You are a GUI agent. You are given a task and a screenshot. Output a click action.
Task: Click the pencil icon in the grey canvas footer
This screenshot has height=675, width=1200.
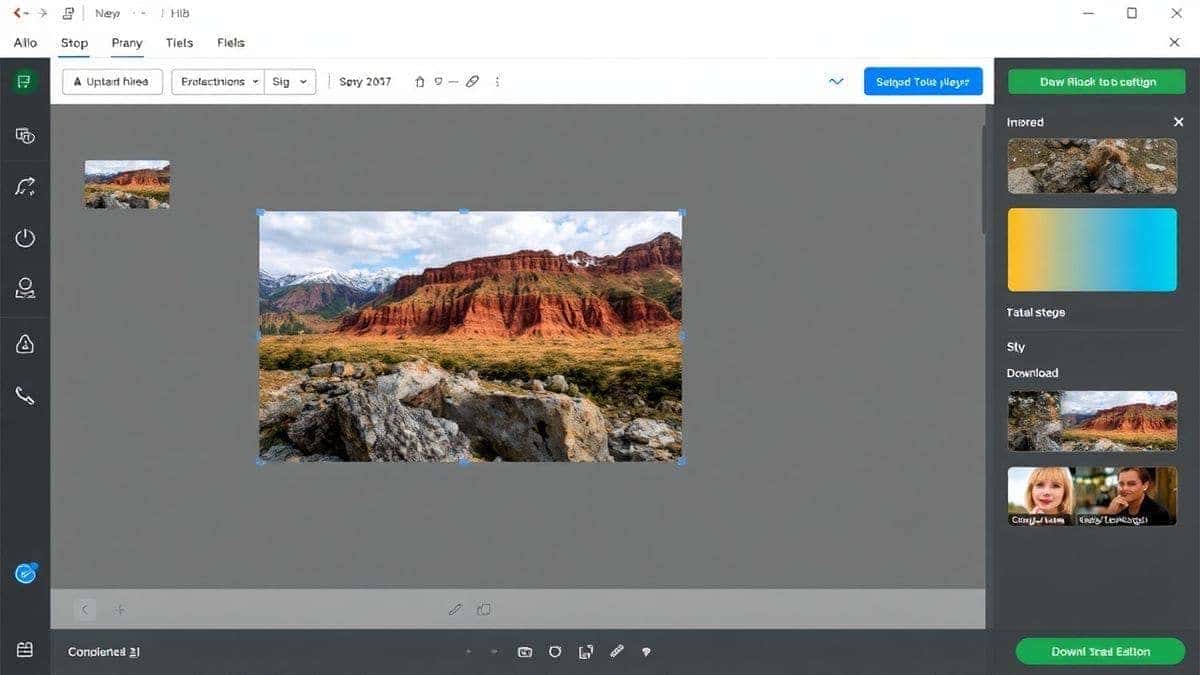456,609
